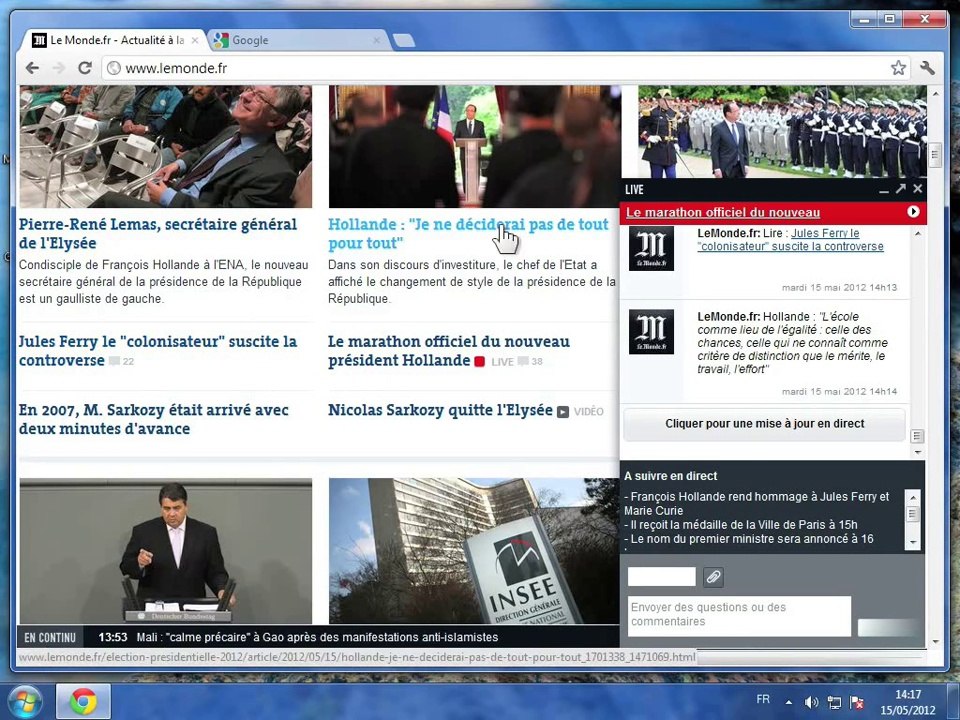Click the video icon next to VIDÉO label
Image resolution: width=960 pixels, height=720 pixels.
[x=563, y=412]
